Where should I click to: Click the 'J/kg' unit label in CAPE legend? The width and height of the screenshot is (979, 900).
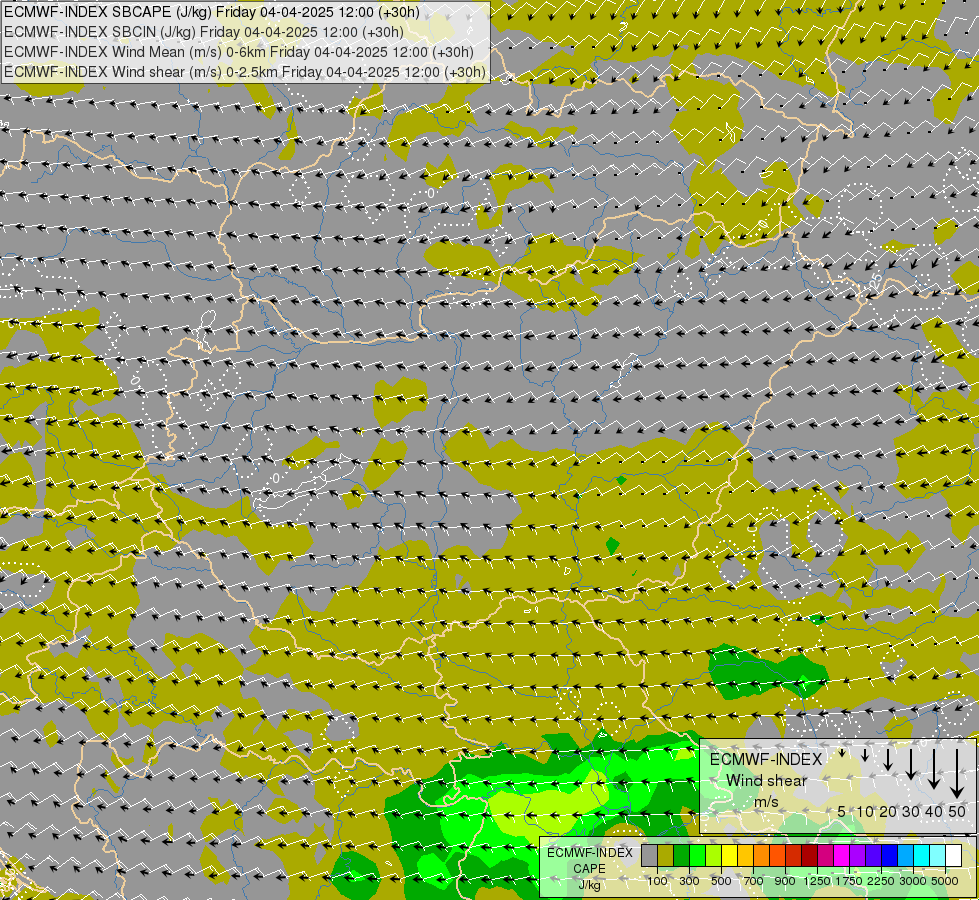(589, 886)
